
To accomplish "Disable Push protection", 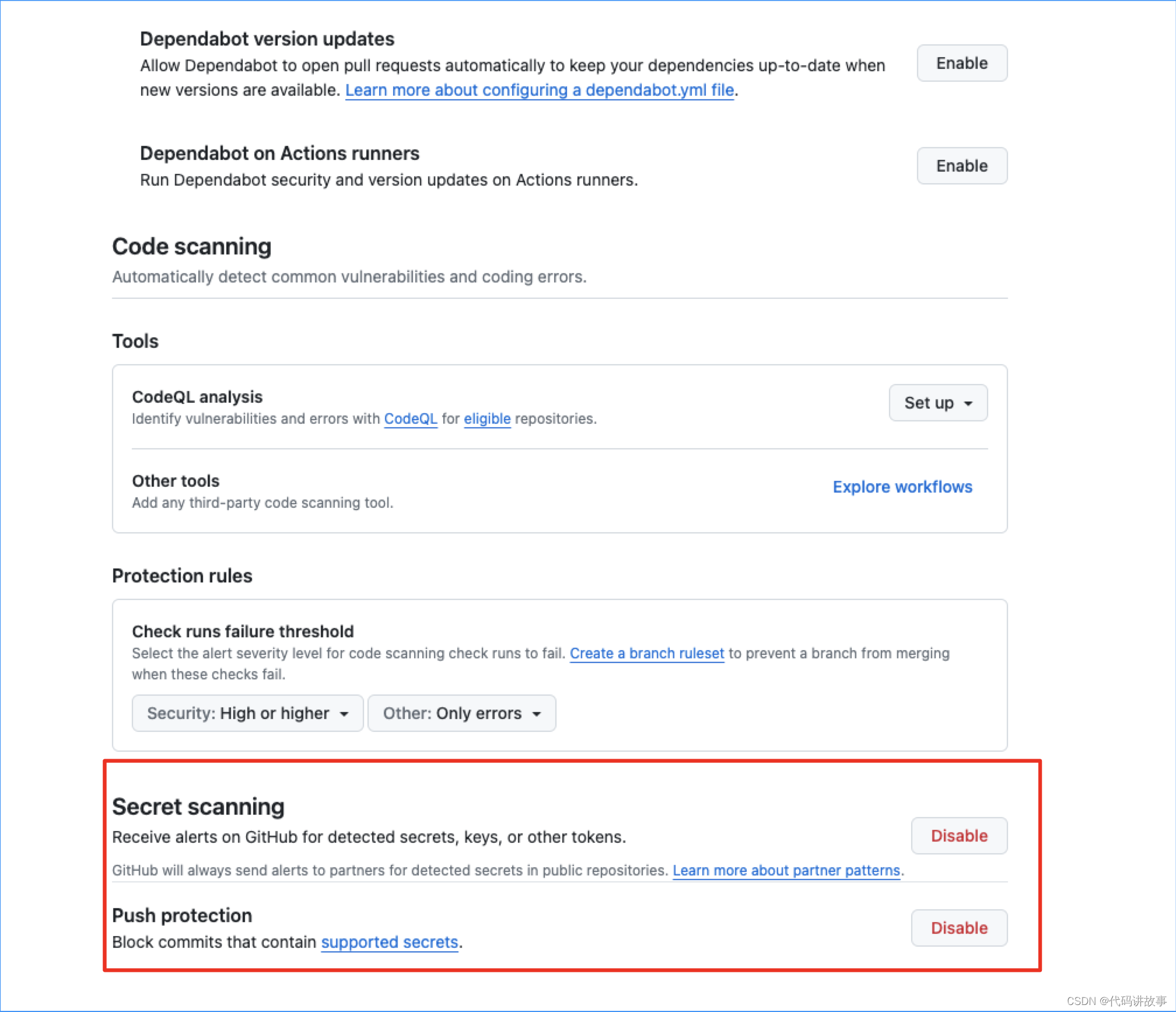I will (958, 928).
